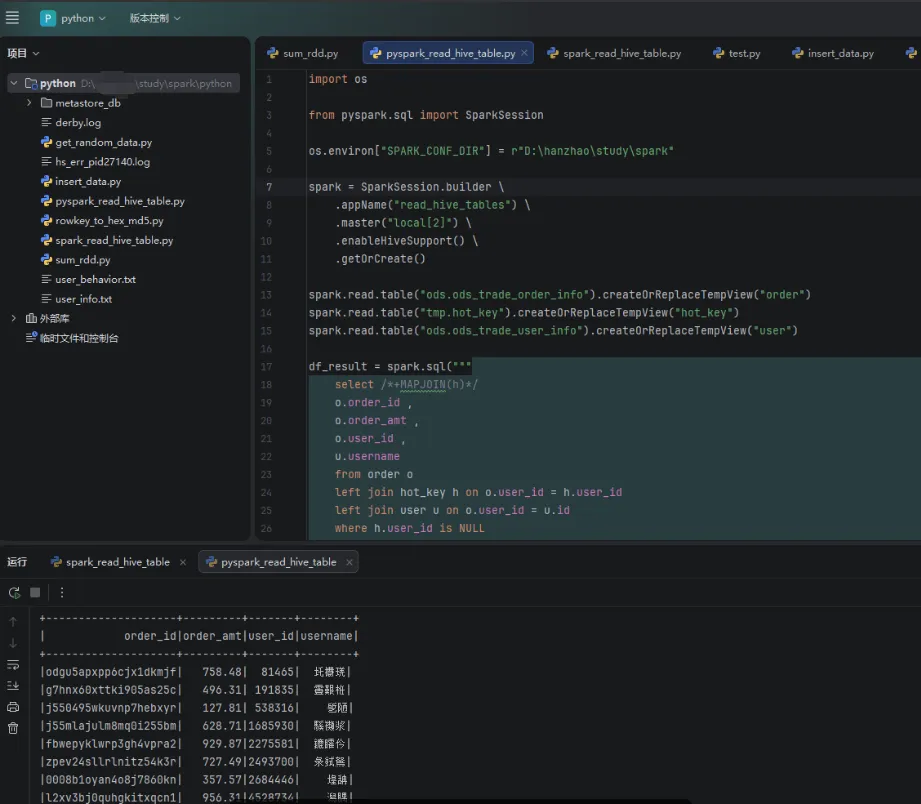
Task: Click the 运行 tool window label
Action: pos(17,562)
